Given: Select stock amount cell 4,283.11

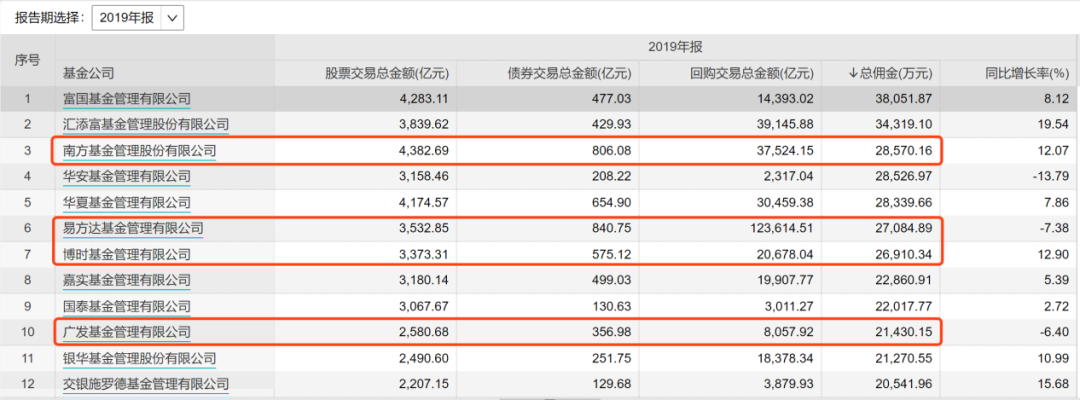Looking at the screenshot, I should tap(422, 98).
